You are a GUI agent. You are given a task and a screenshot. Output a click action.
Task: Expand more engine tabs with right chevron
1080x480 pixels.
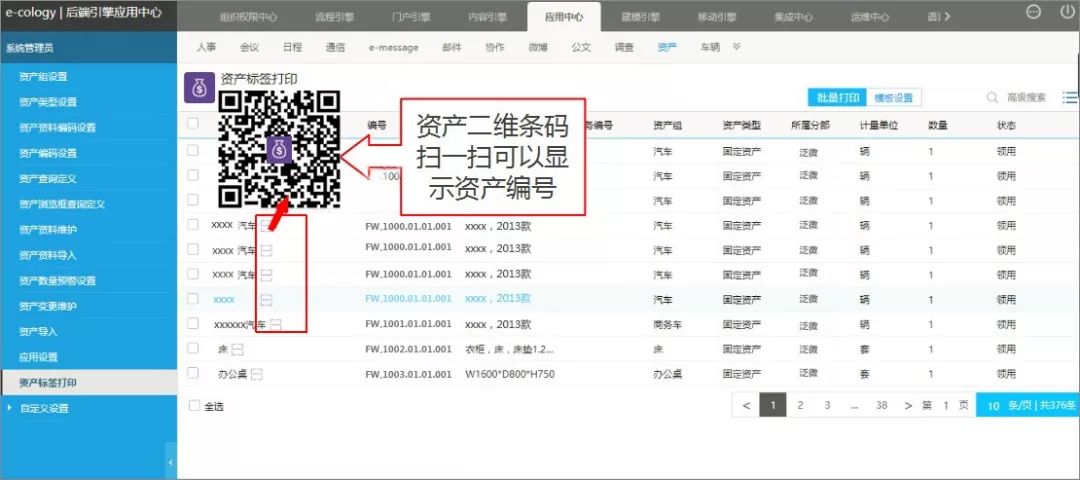(x=947, y=16)
